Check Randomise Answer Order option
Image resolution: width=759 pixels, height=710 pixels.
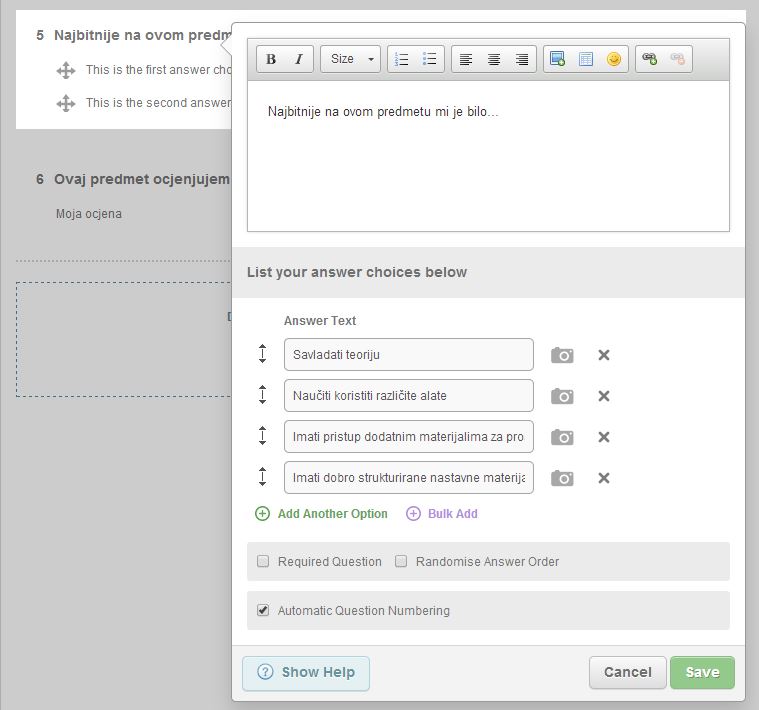[x=401, y=562]
